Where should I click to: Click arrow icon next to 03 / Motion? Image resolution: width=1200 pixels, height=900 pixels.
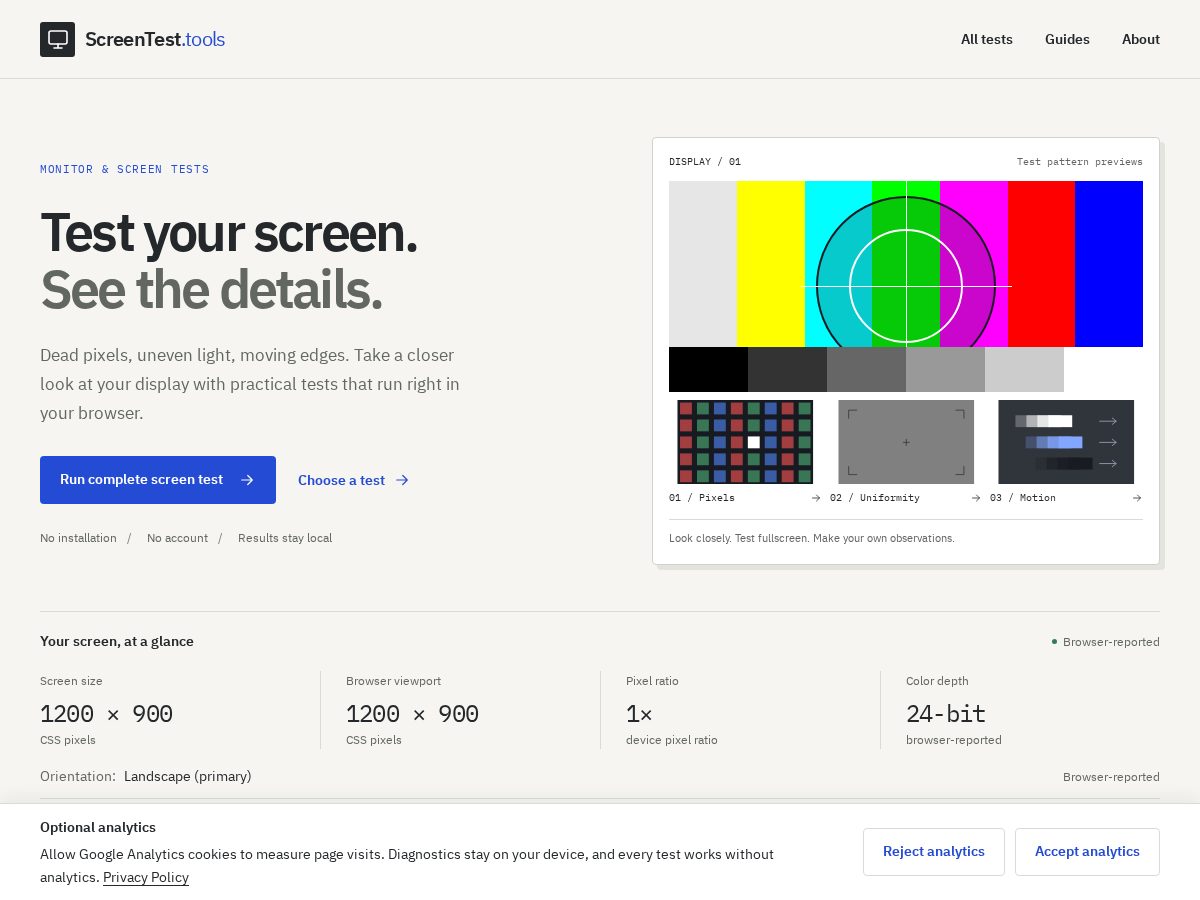[x=1137, y=498]
